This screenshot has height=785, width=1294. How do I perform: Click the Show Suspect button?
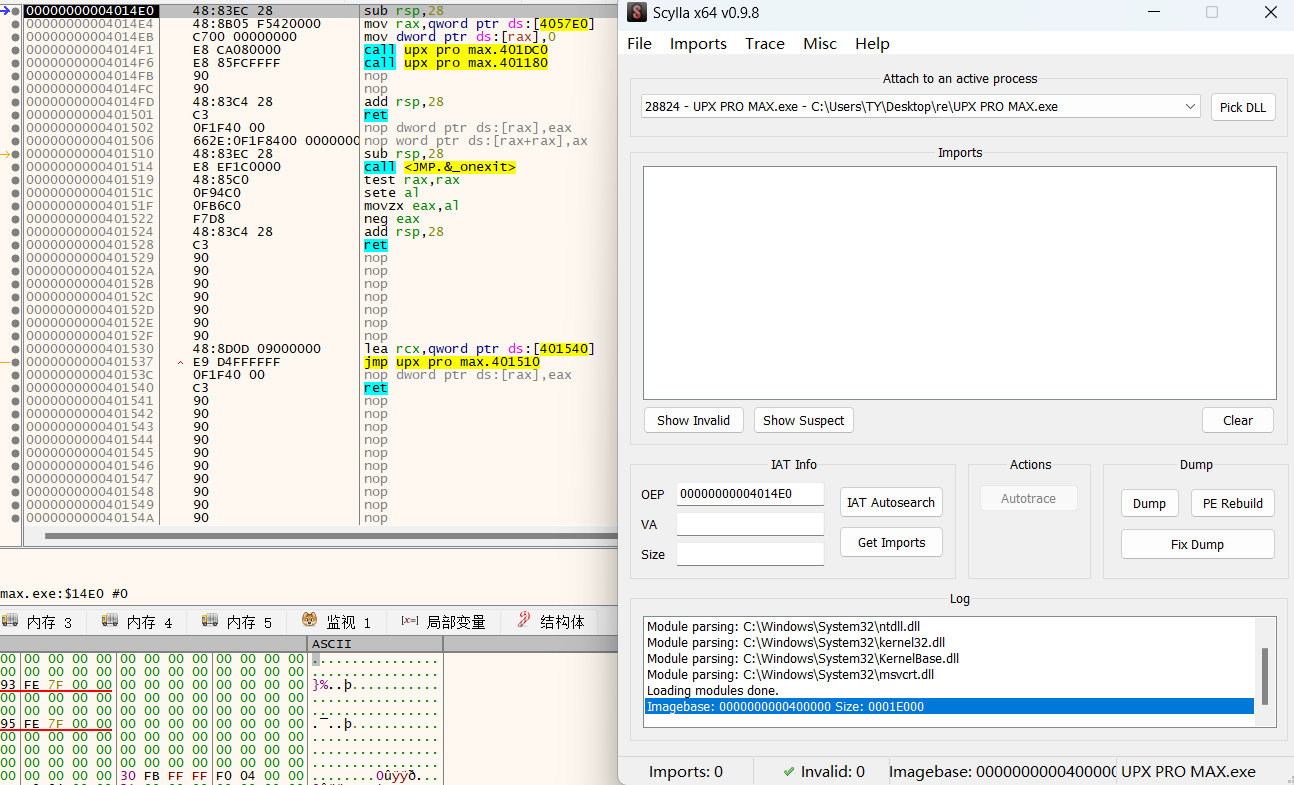coord(803,420)
